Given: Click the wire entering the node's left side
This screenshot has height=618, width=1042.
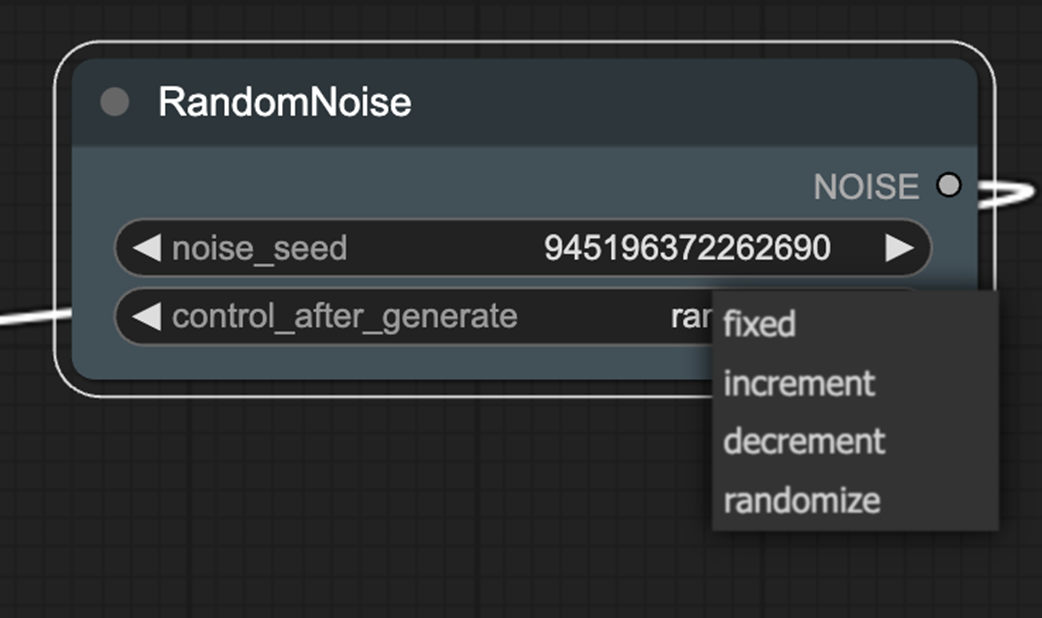Looking at the screenshot, I should click(30, 318).
